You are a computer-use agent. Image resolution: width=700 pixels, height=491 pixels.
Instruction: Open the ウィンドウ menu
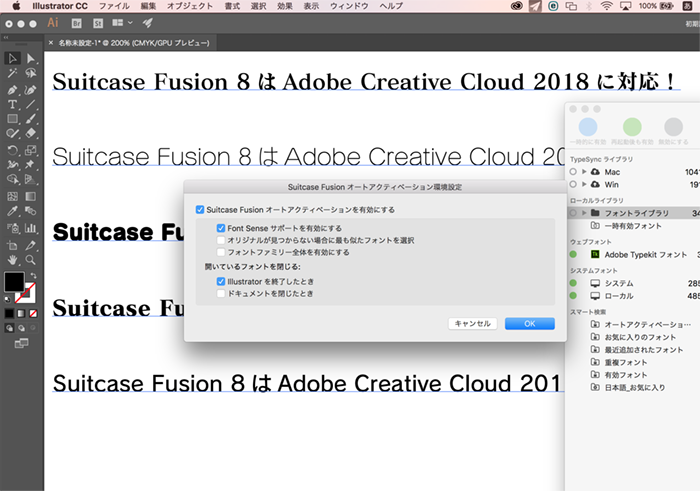(349, 6)
